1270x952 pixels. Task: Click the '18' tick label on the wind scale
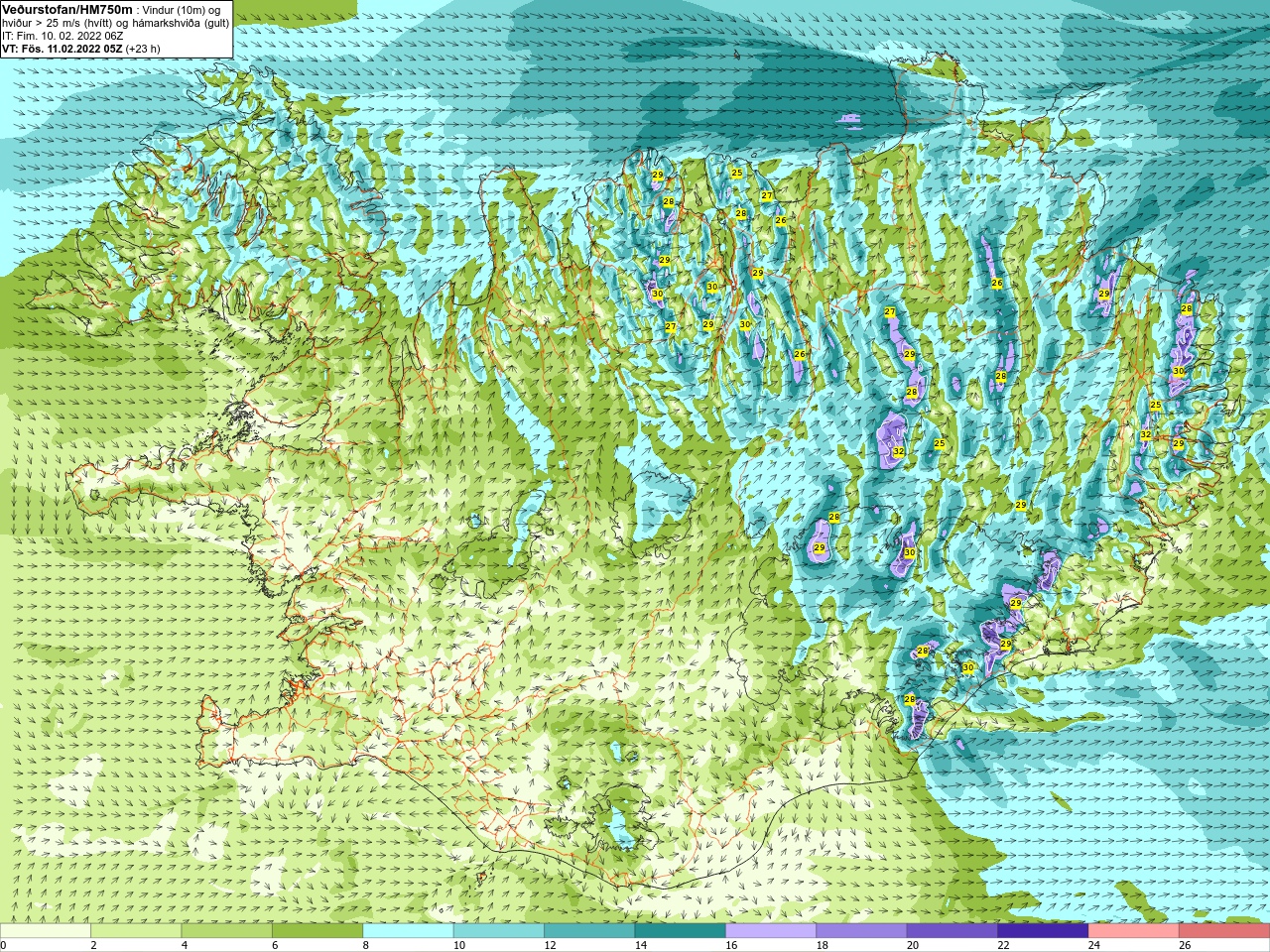[822, 945]
